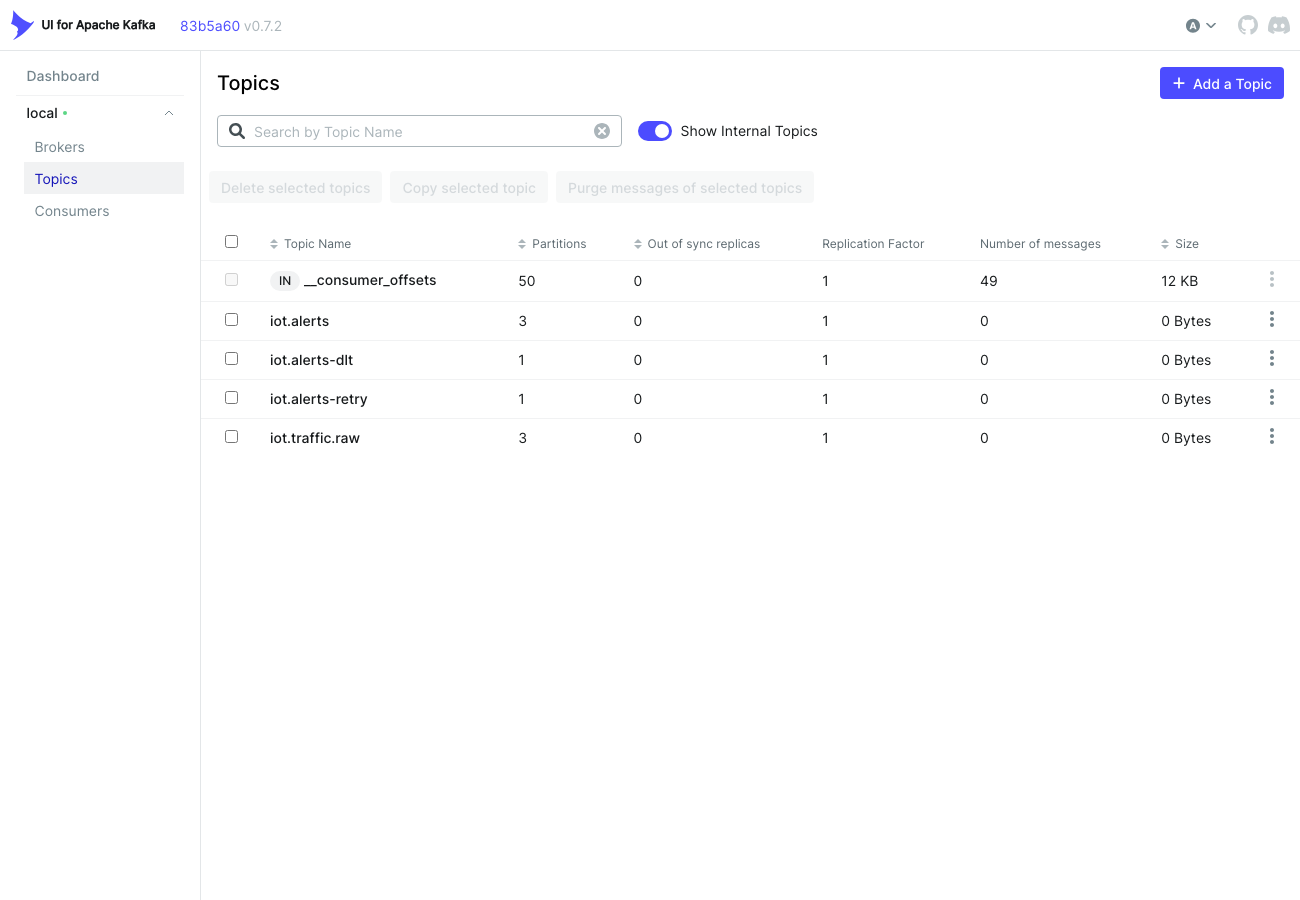This screenshot has width=1300, height=900.
Task: Collapse the local cluster section chevron
Action: 169,113
